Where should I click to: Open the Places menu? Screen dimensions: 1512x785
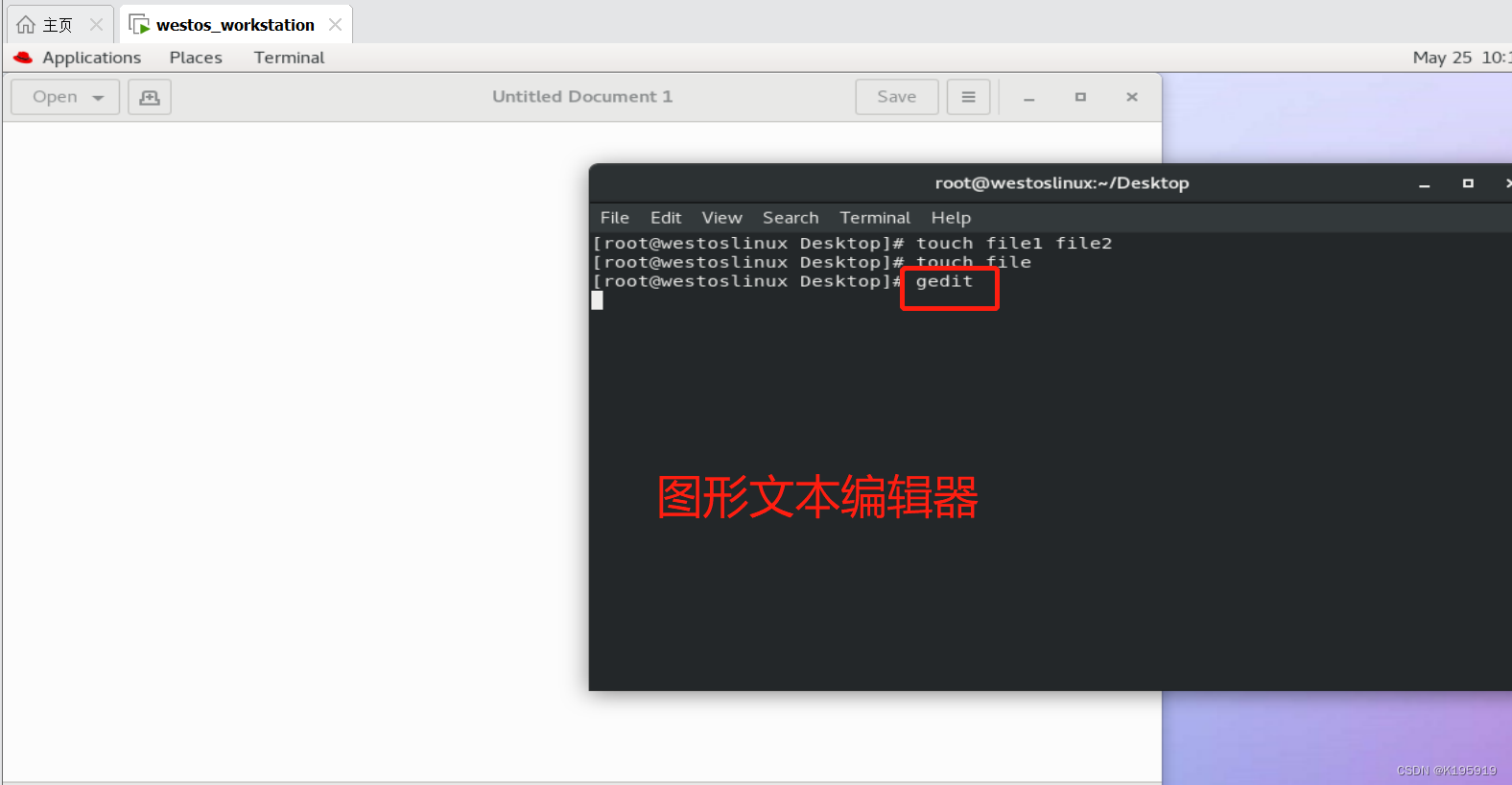196,58
